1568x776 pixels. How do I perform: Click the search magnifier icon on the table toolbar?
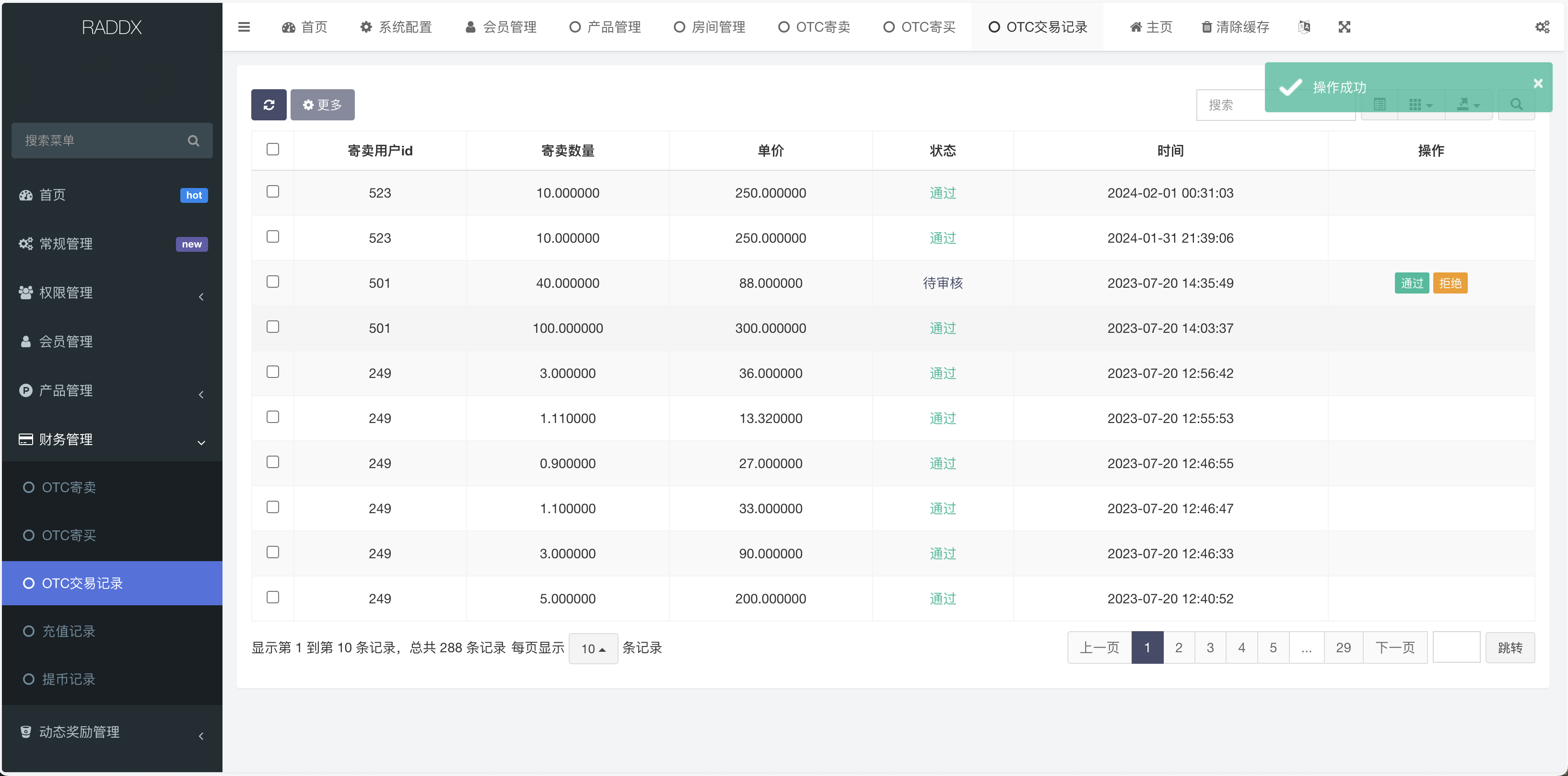(x=1516, y=104)
